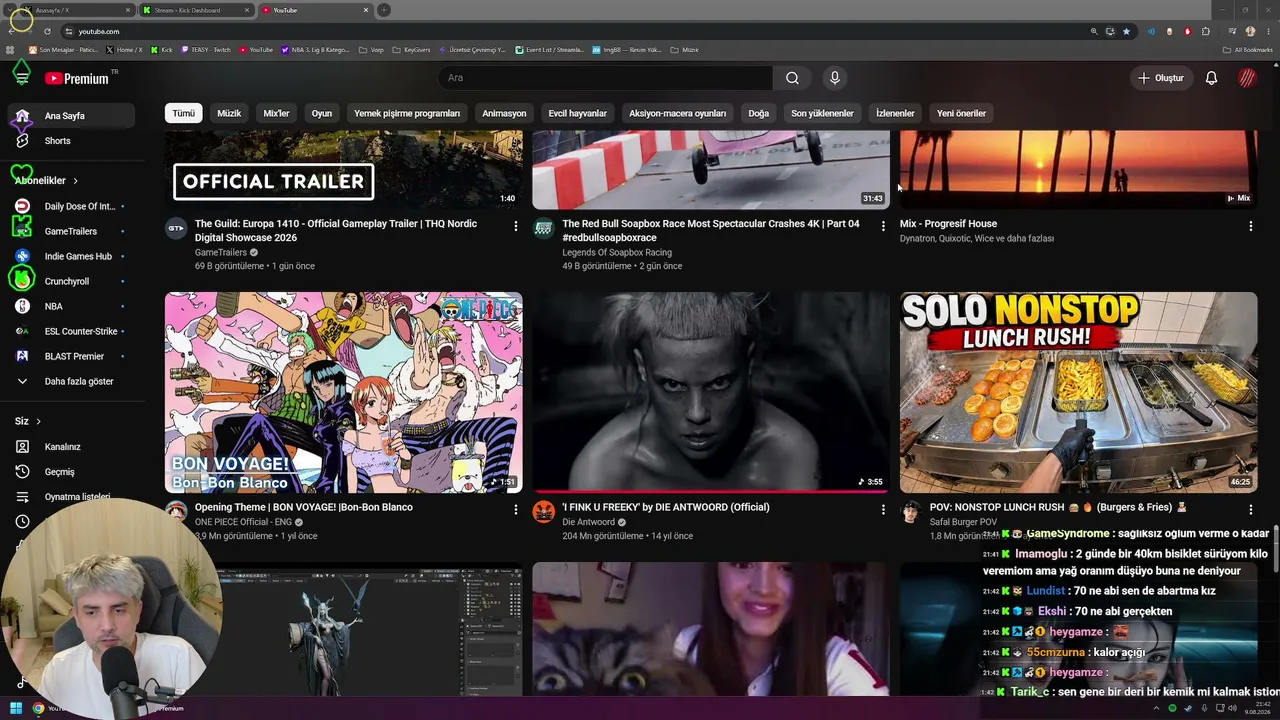Open the Mix - Progresif House title
This screenshot has width=1280, height=720.
point(948,224)
